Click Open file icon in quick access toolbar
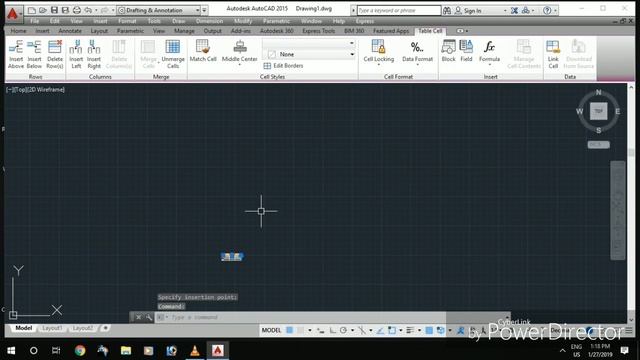640x360 pixels. (43, 10)
